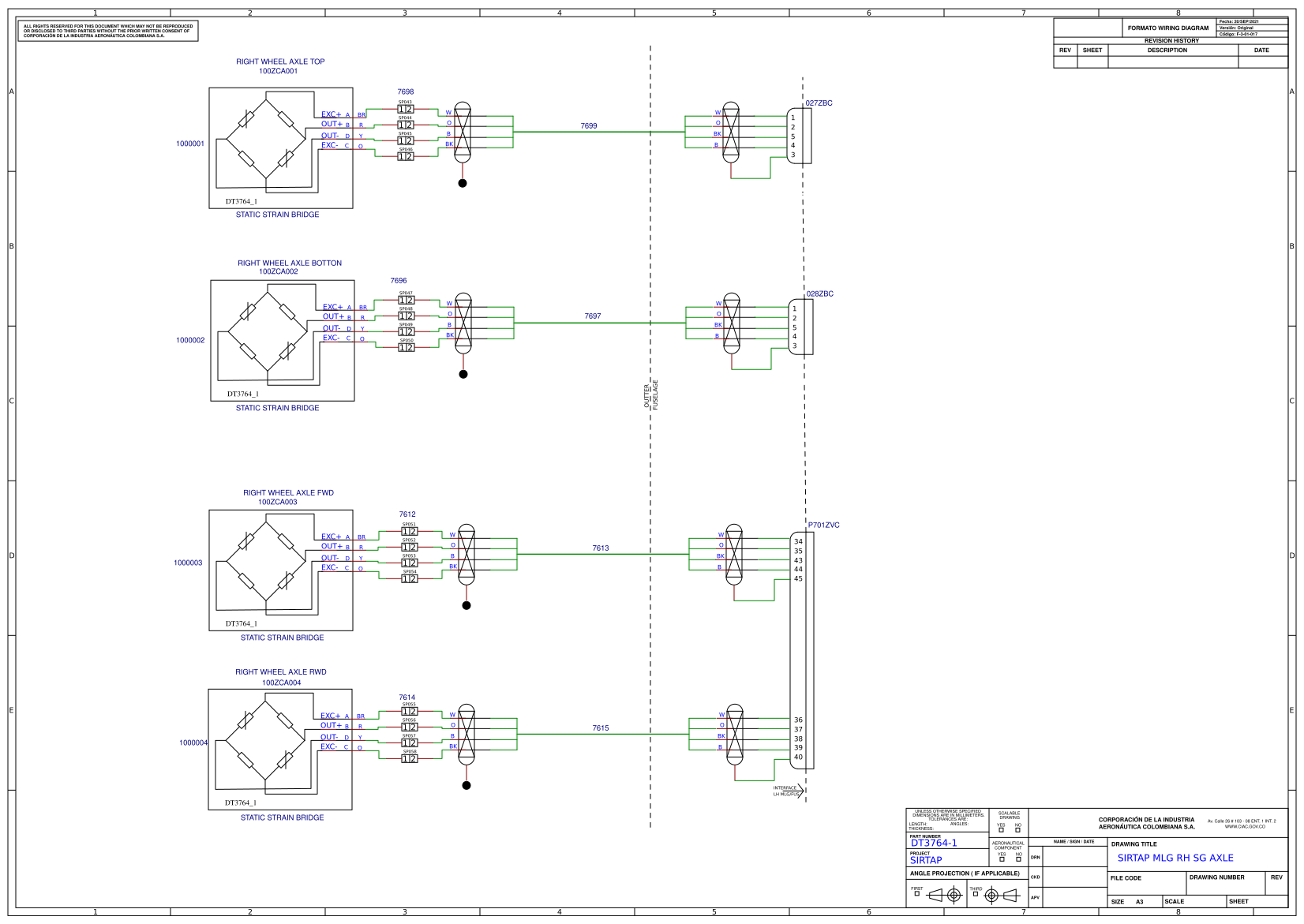This screenshot has width=1304, height=924.
Task: Tick the THIRD angle projection checkbox
Action: click(x=975, y=894)
